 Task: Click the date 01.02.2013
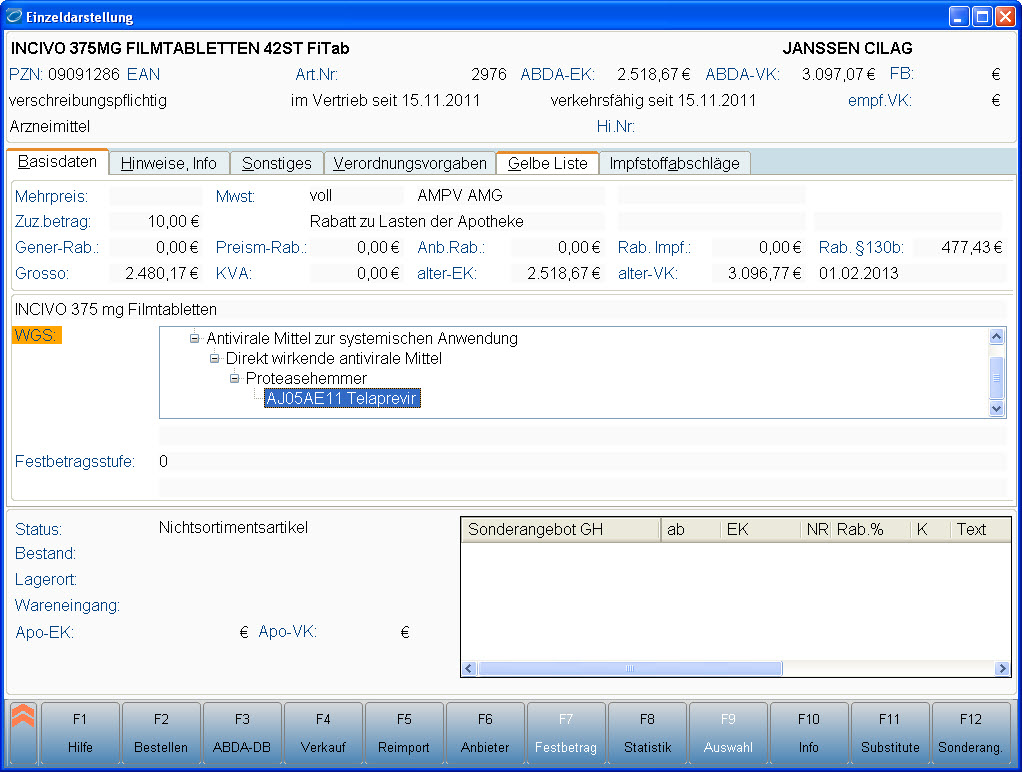coord(859,274)
